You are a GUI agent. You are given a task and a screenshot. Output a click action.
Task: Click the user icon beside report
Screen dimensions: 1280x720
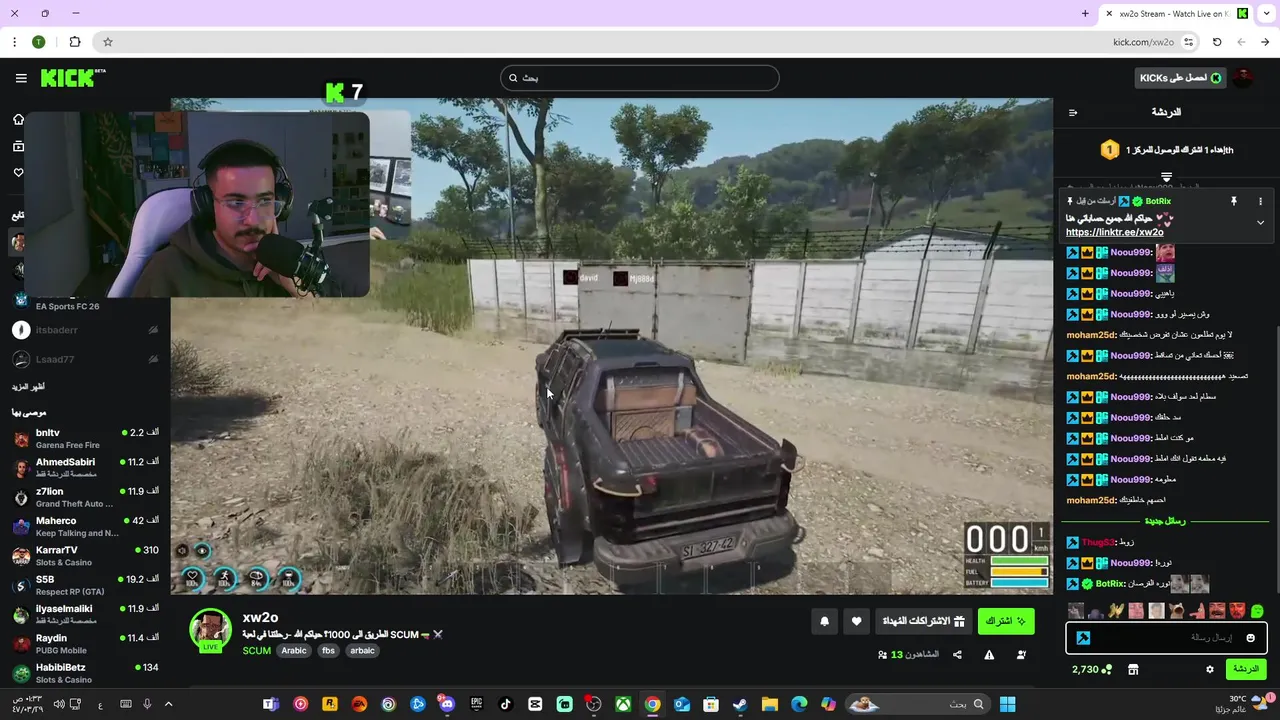point(1021,655)
